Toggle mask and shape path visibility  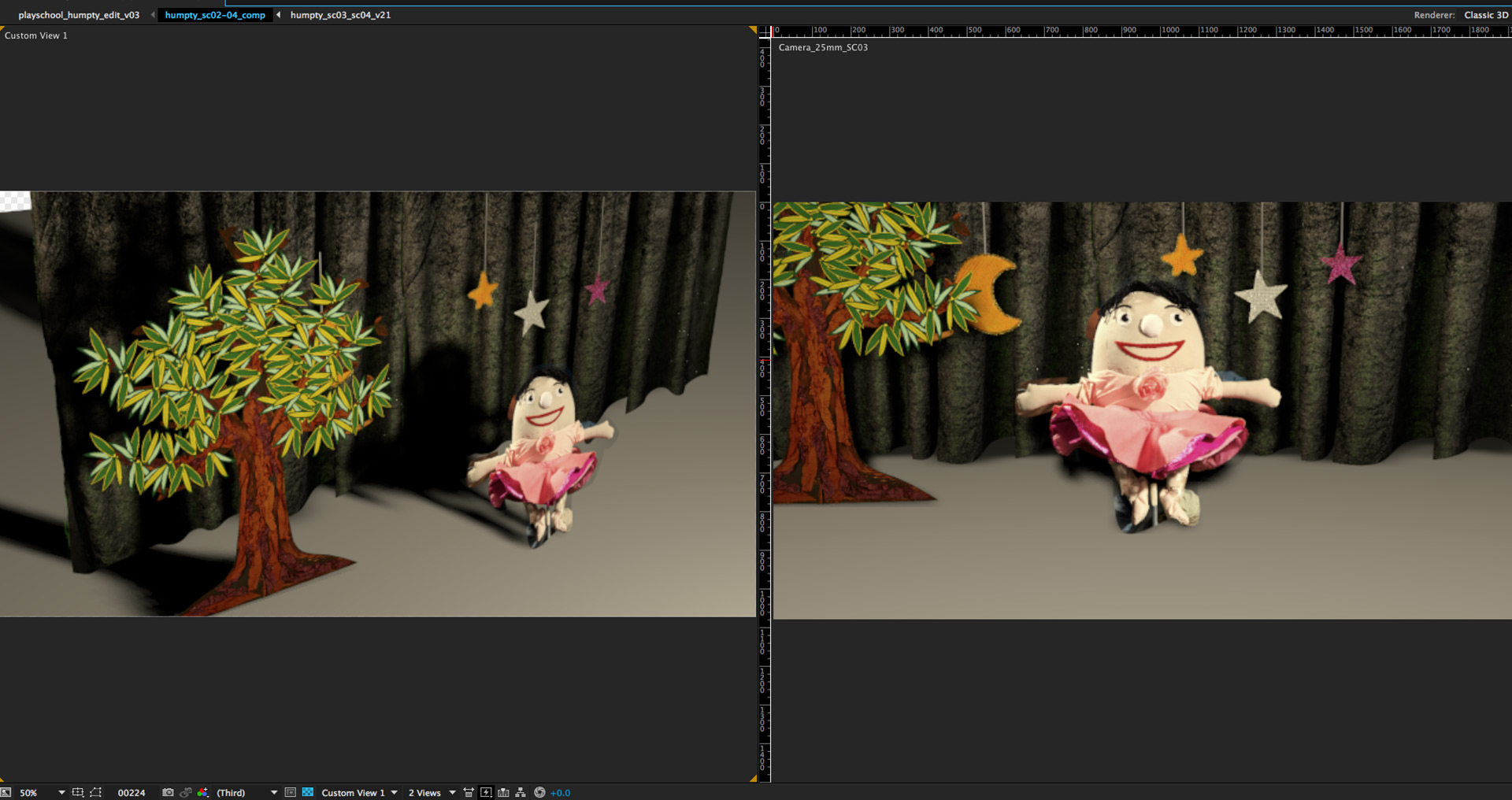[x=95, y=792]
